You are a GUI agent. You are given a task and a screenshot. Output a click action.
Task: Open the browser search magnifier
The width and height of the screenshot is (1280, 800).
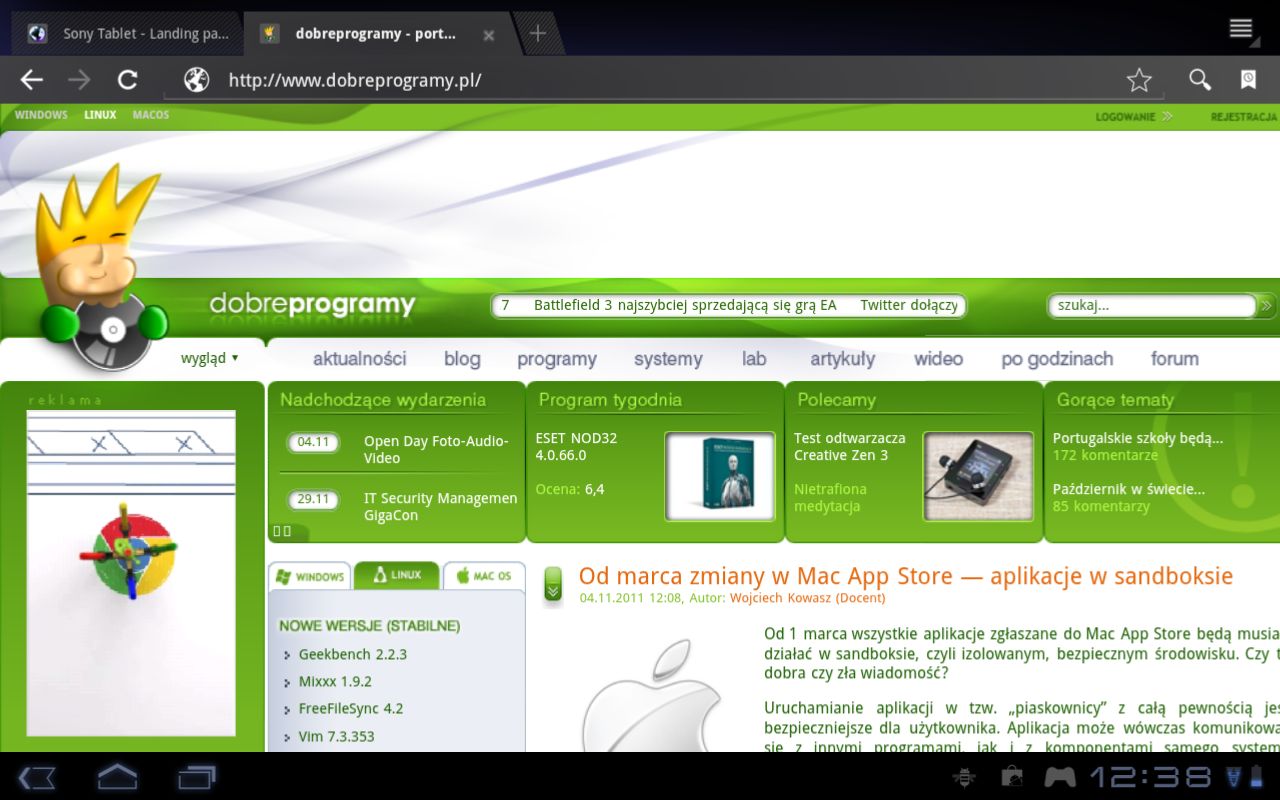[x=1200, y=80]
